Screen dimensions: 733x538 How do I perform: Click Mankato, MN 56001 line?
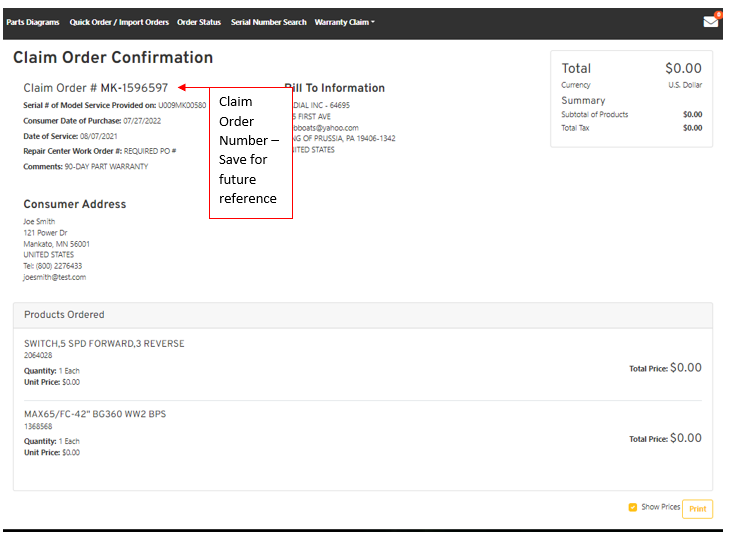[x=57, y=244]
